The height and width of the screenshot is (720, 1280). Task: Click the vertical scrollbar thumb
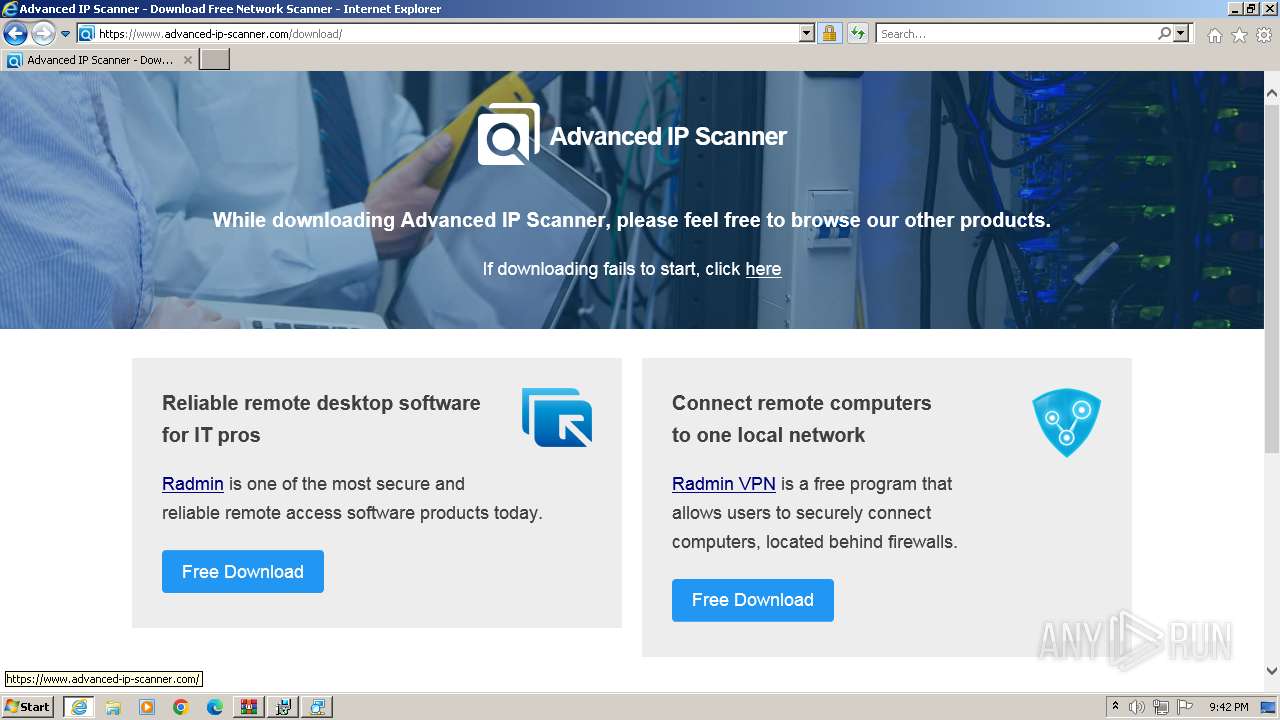[x=1272, y=280]
